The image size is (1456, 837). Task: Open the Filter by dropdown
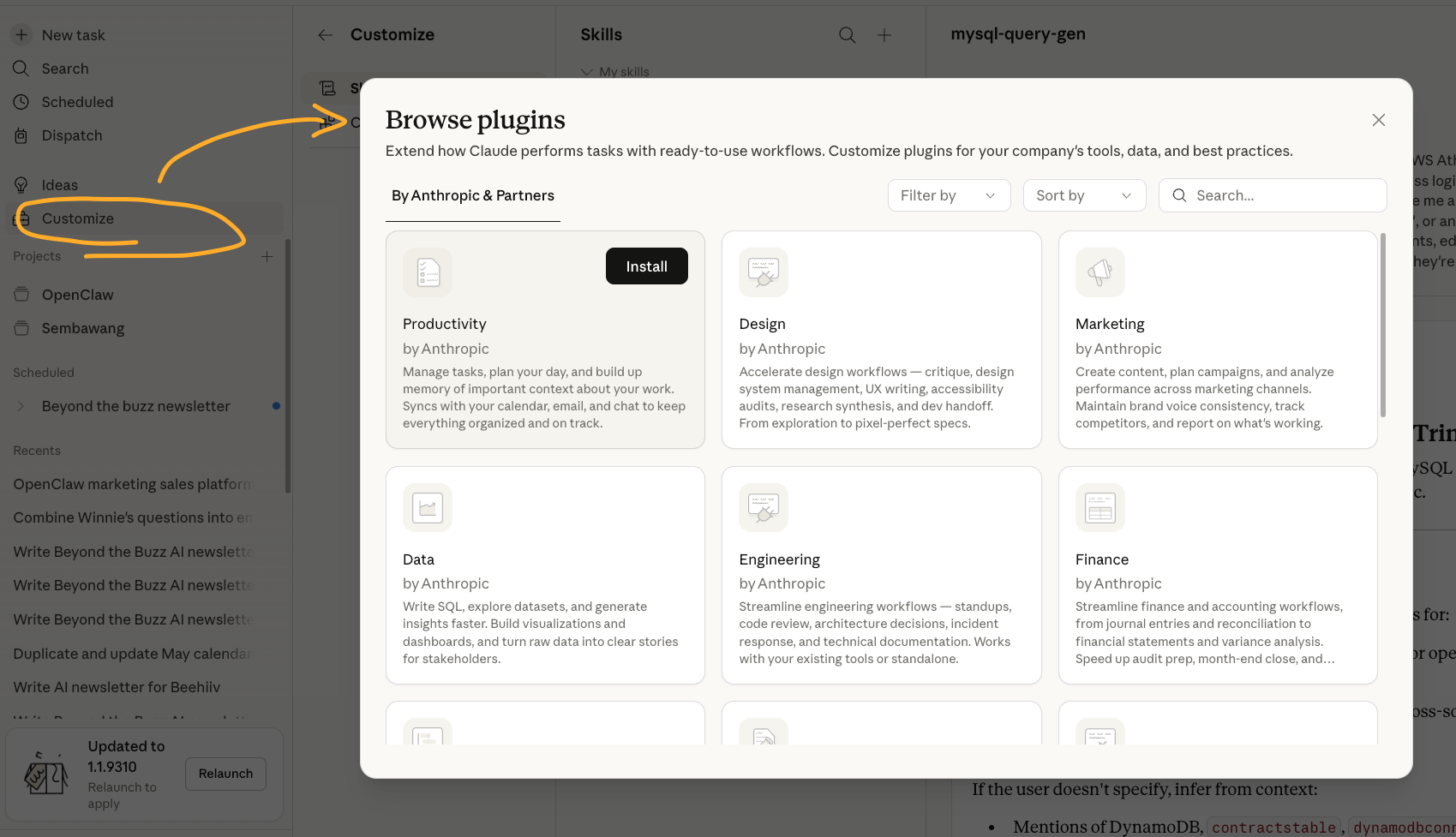(948, 194)
